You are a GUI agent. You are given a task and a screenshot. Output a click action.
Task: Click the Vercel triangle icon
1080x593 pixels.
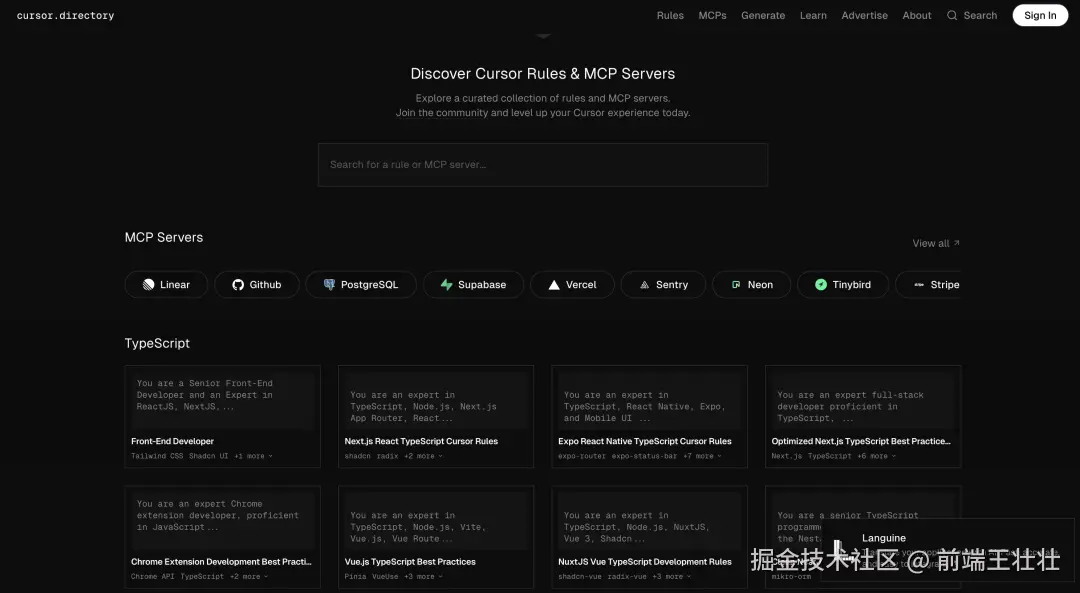coord(554,284)
